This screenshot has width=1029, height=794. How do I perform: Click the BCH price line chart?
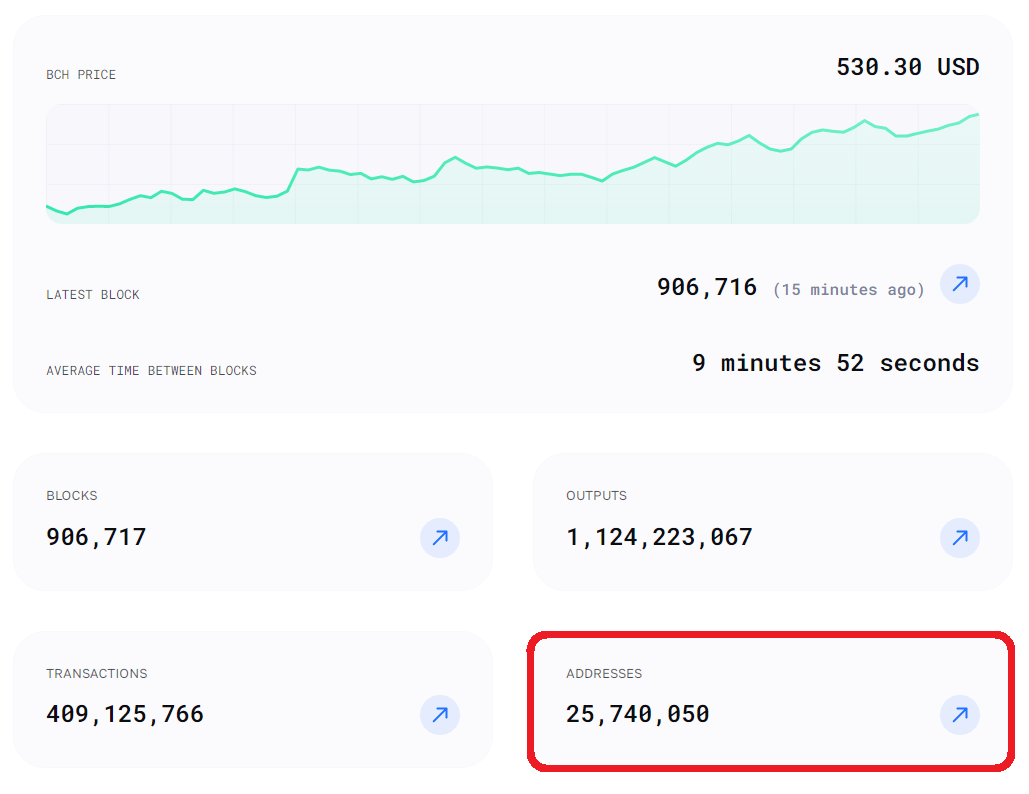pos(512,165)
